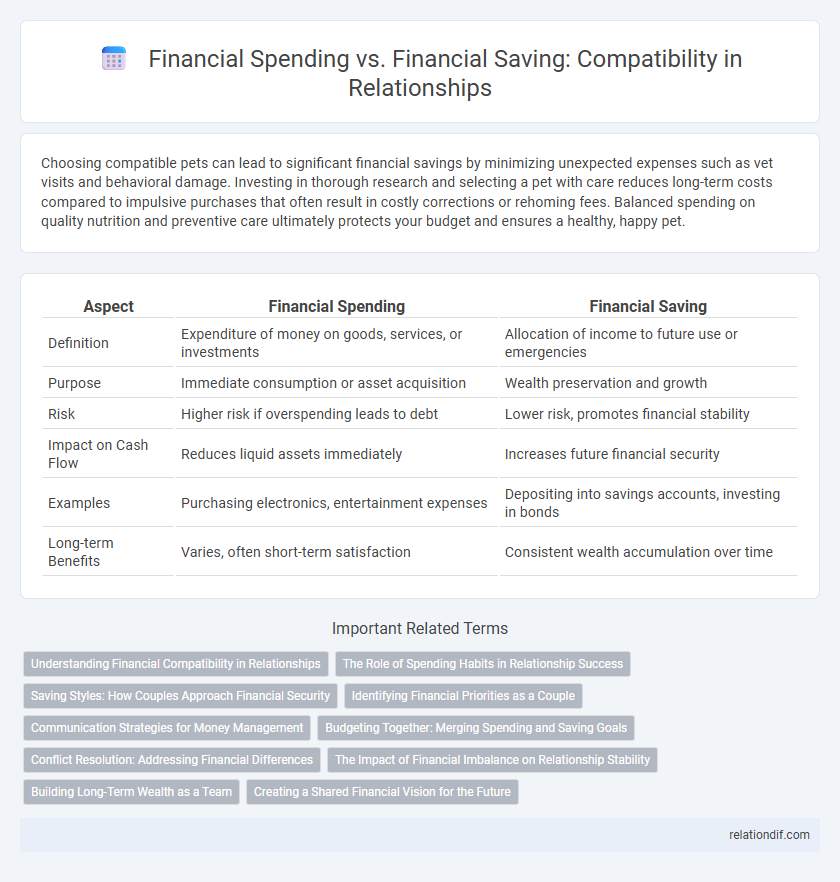
Task: Open 'Conflict Resolution: Addressing Financial Differences'
Action: click(x=171, y=759)
